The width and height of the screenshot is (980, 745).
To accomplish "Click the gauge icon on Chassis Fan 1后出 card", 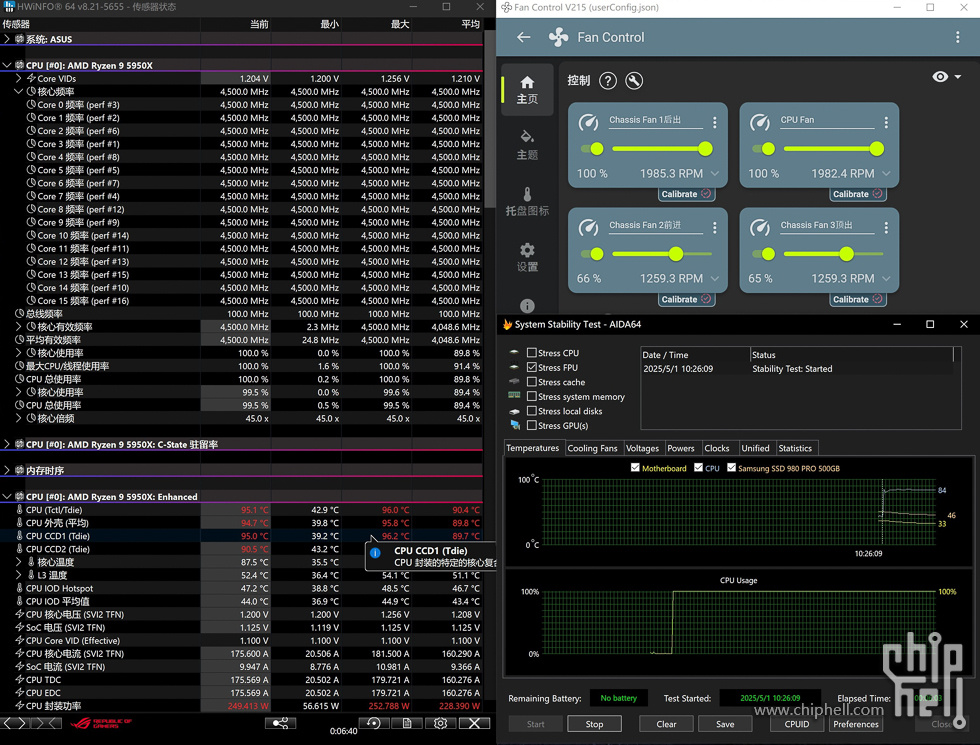I will (x=588, y=122).
